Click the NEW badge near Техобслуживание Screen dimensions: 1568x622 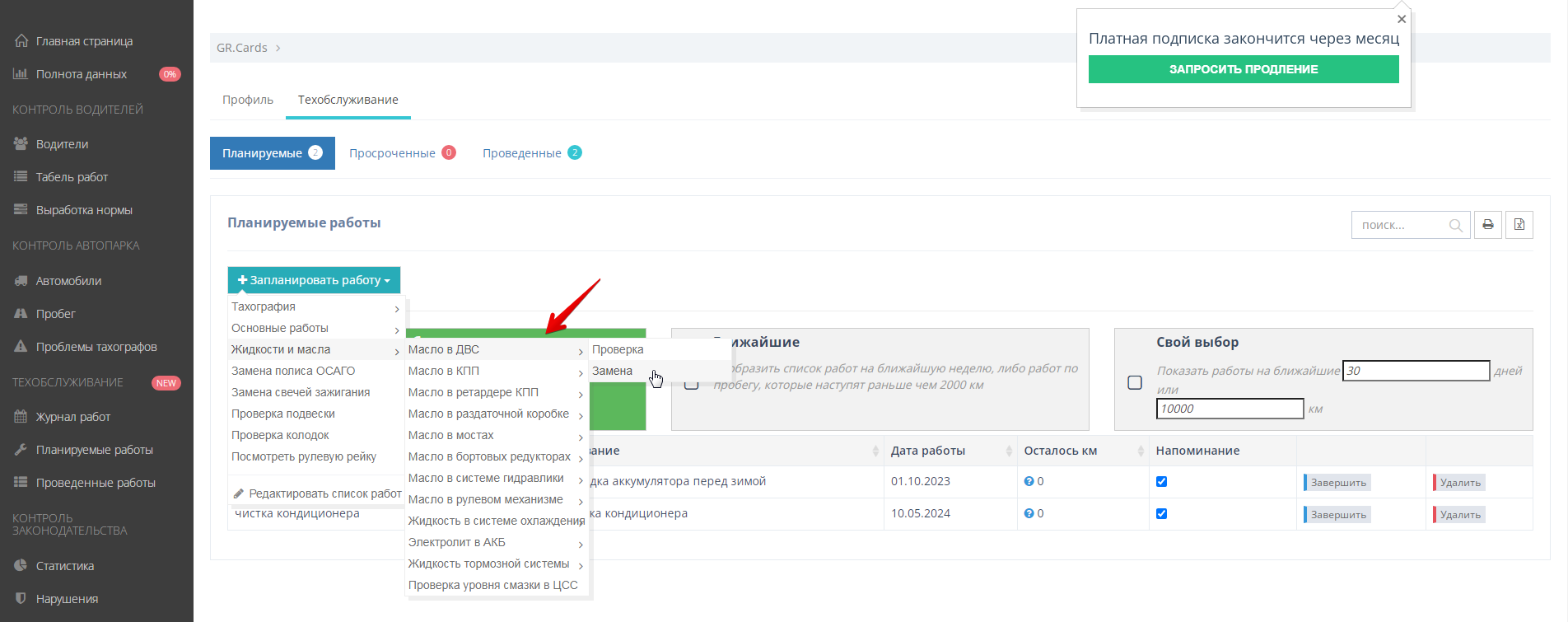coord(166,383)
